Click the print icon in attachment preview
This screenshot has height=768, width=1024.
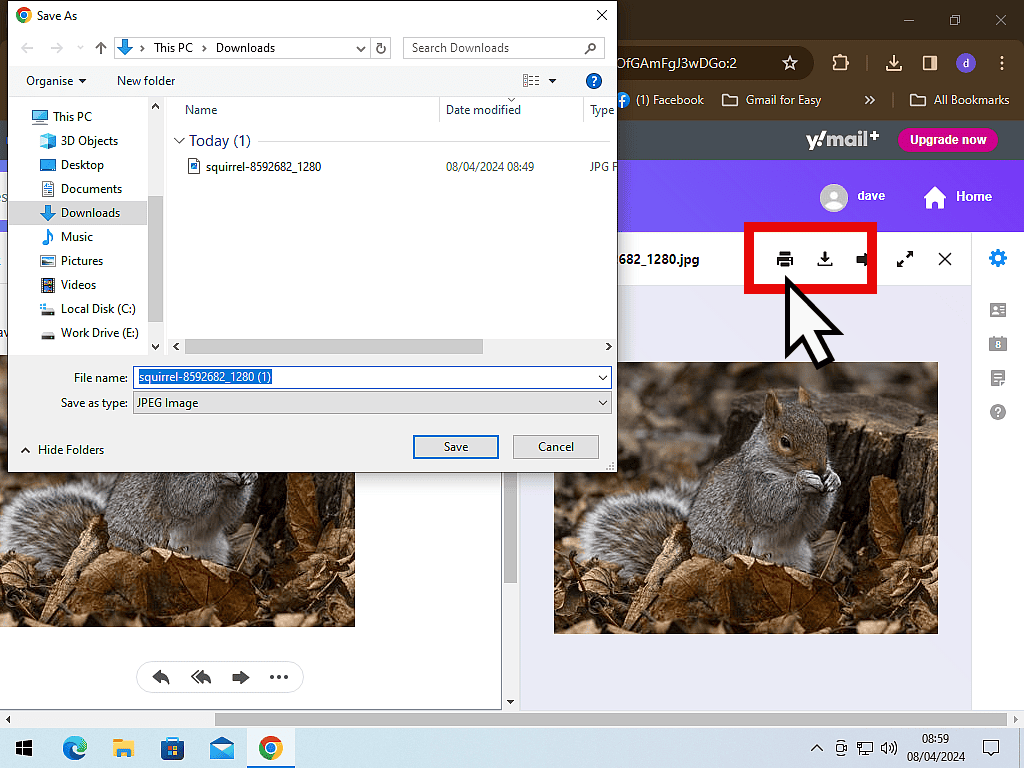point(785,259)
